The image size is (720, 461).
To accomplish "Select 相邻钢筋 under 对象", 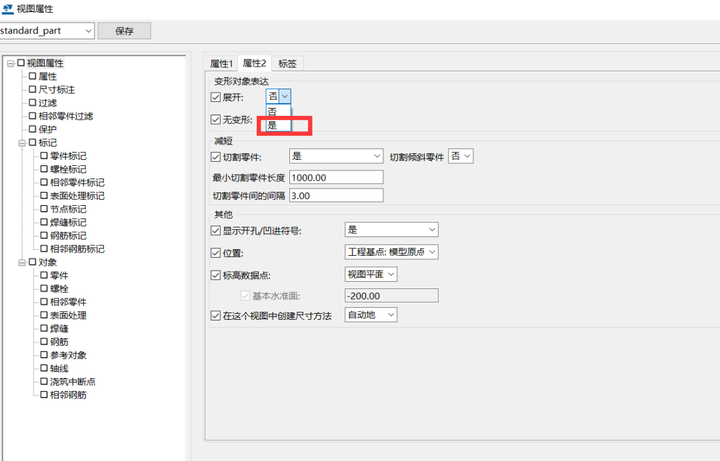I will pyautogui.click(x=68, y=395).
